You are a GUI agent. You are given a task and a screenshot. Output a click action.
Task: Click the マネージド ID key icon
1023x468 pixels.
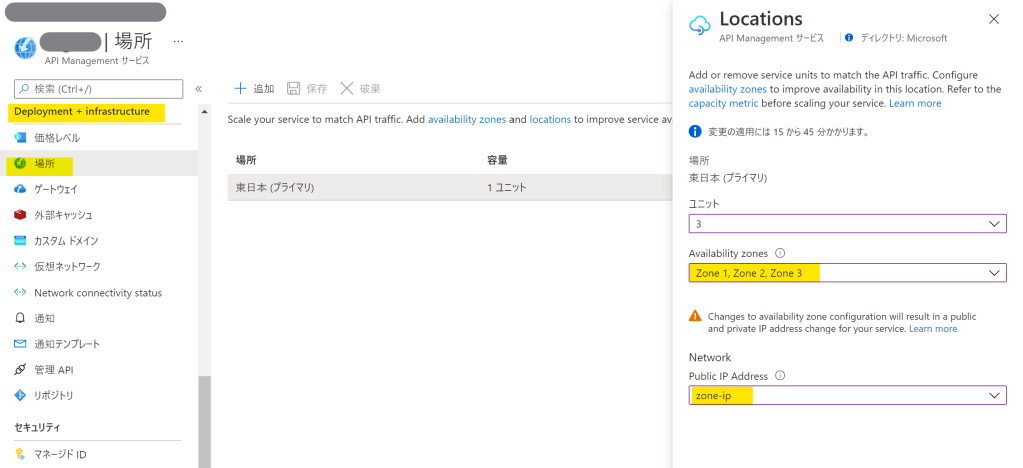tap(20, 455)
